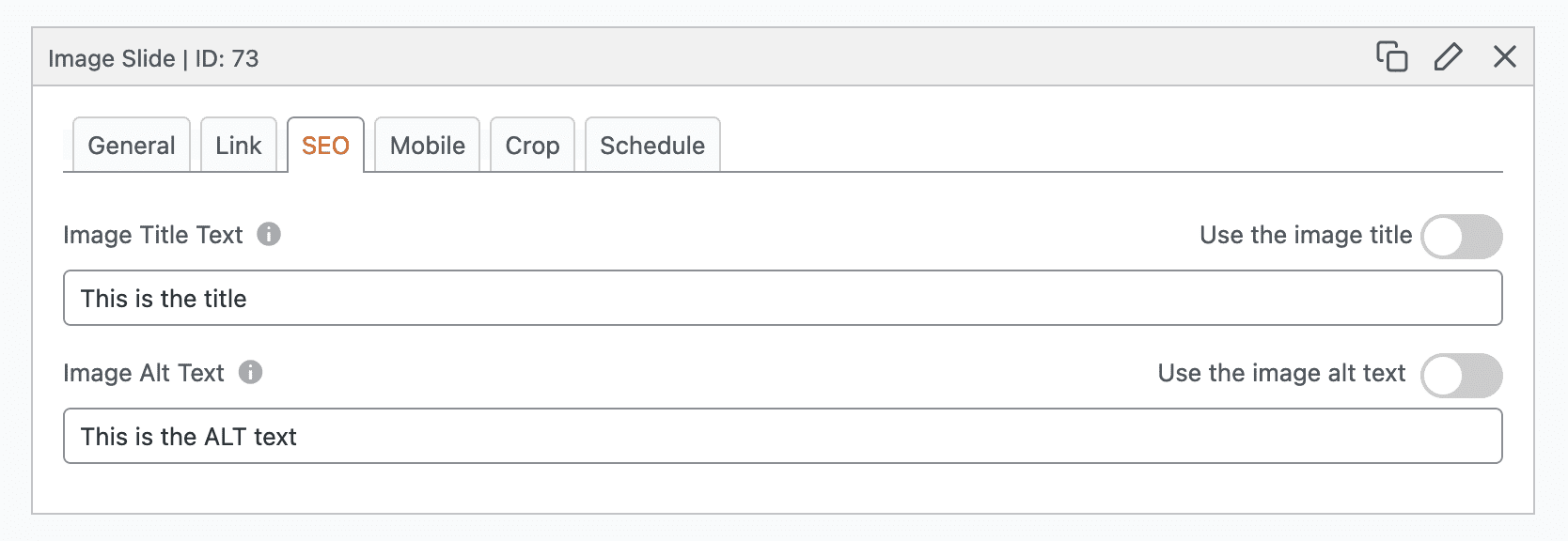
Task: Click the "Use the image alt text" label
Action: tap(1281, 373)
